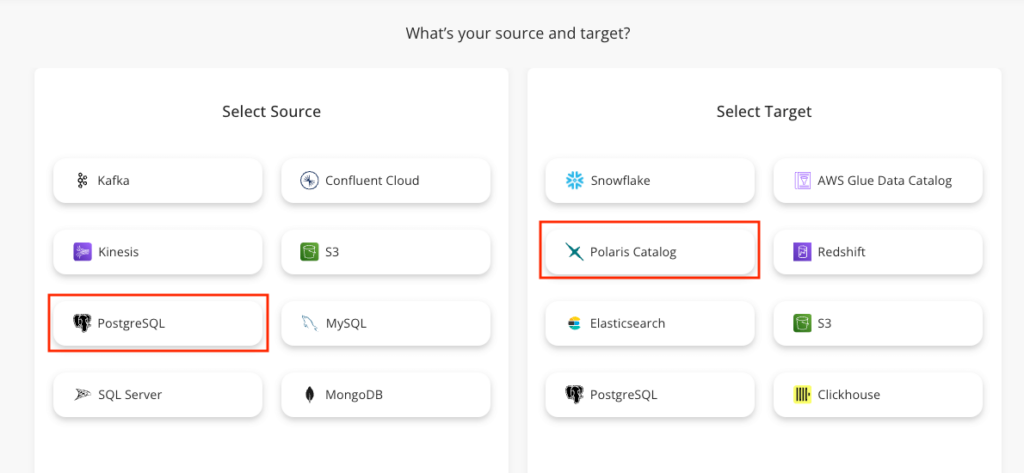
Task: Pick PostgreSQL as the target
Action: pyautogui.click(x=650, y=395)
